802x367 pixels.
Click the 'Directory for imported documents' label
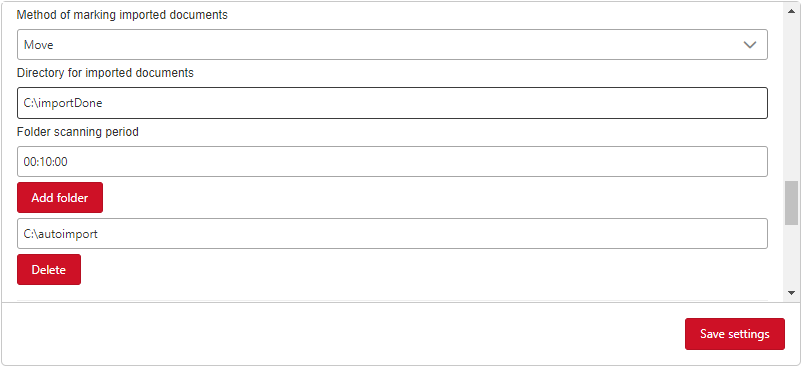tap(105, 73)
